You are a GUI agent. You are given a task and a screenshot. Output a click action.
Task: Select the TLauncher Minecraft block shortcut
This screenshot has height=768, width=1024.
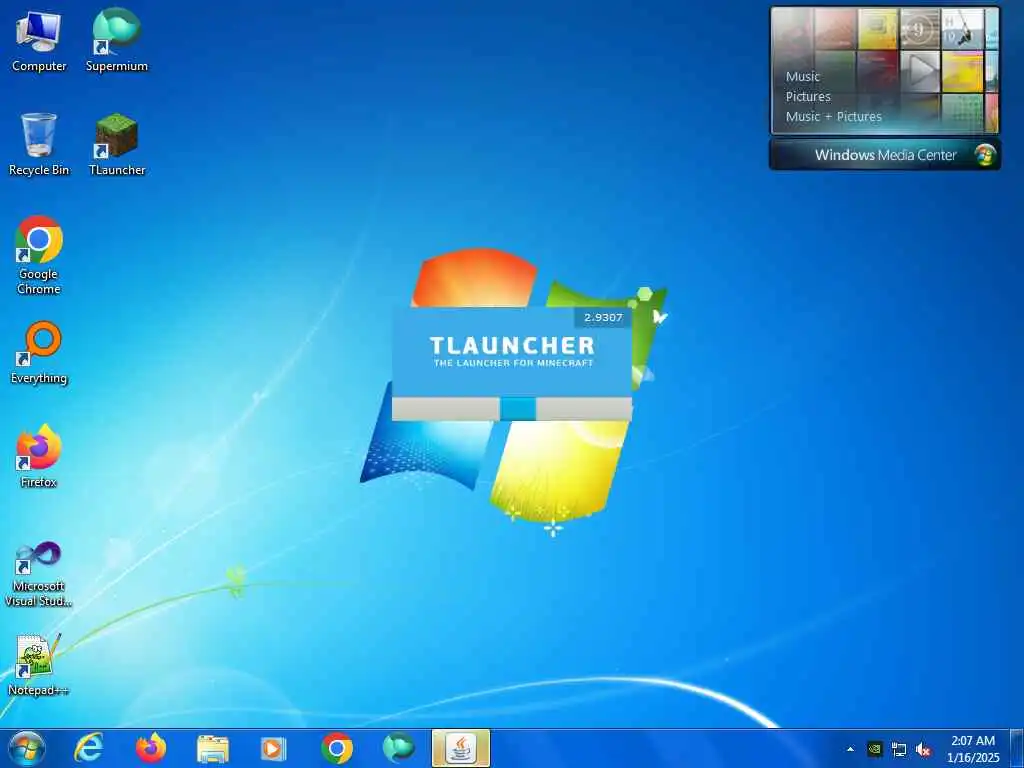coord(117,144)
